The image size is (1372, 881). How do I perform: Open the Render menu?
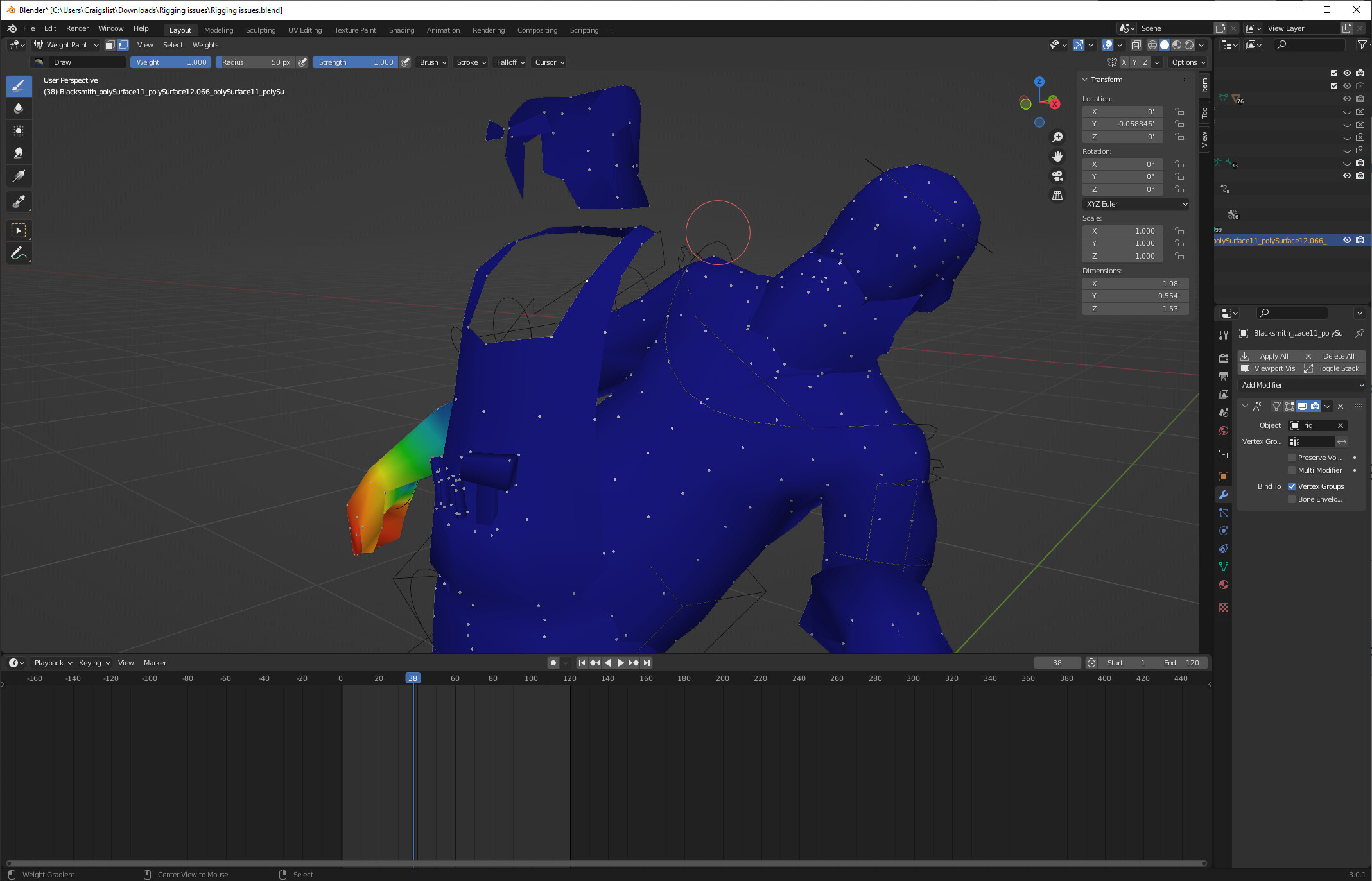point(77,28)
